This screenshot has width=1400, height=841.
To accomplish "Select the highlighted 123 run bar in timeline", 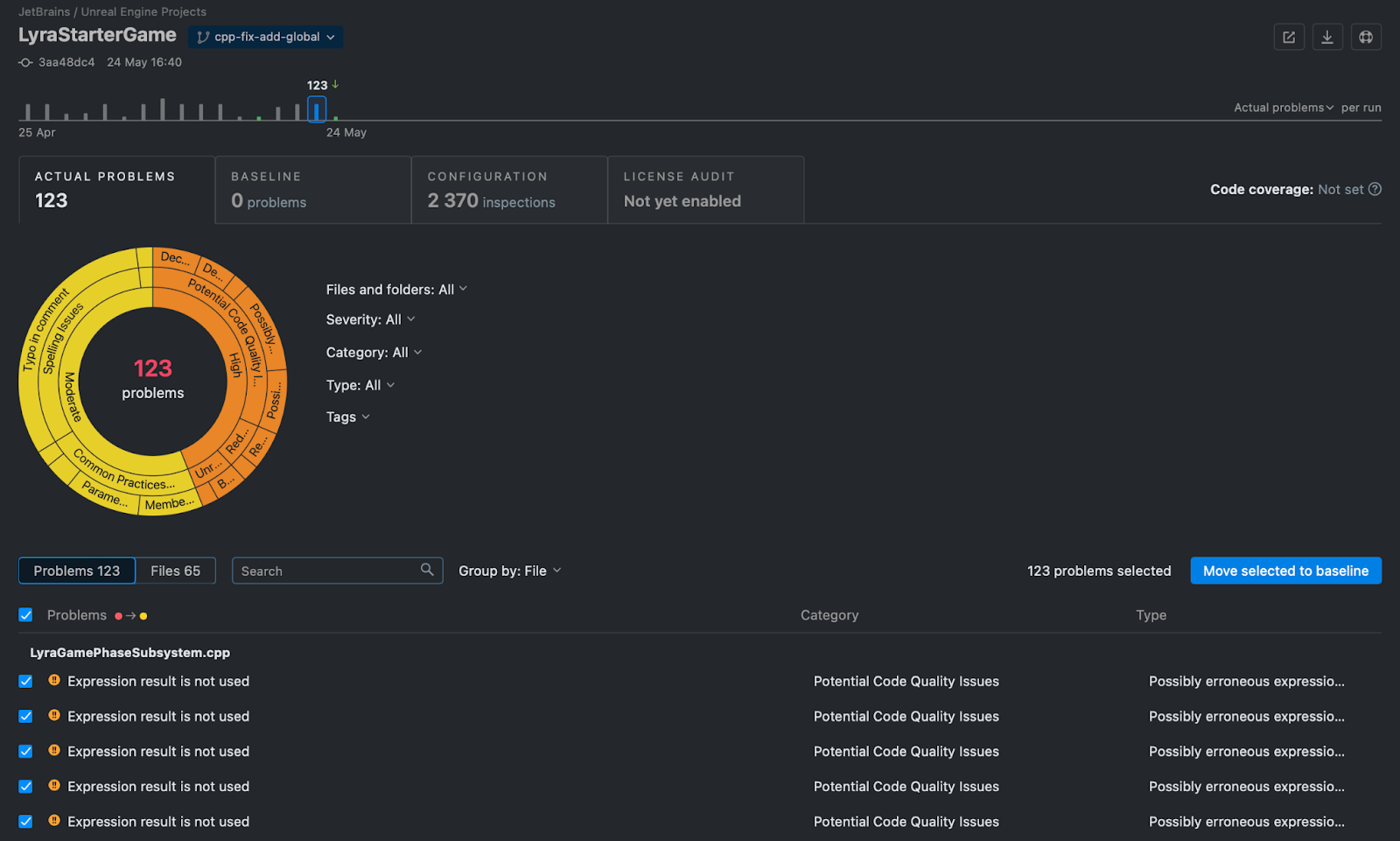I will 317,109.
